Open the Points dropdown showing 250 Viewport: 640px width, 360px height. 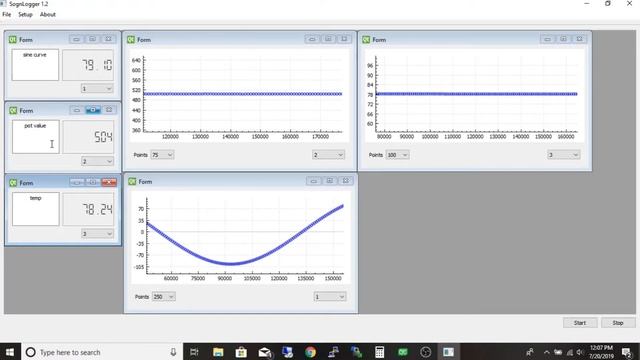164,297
